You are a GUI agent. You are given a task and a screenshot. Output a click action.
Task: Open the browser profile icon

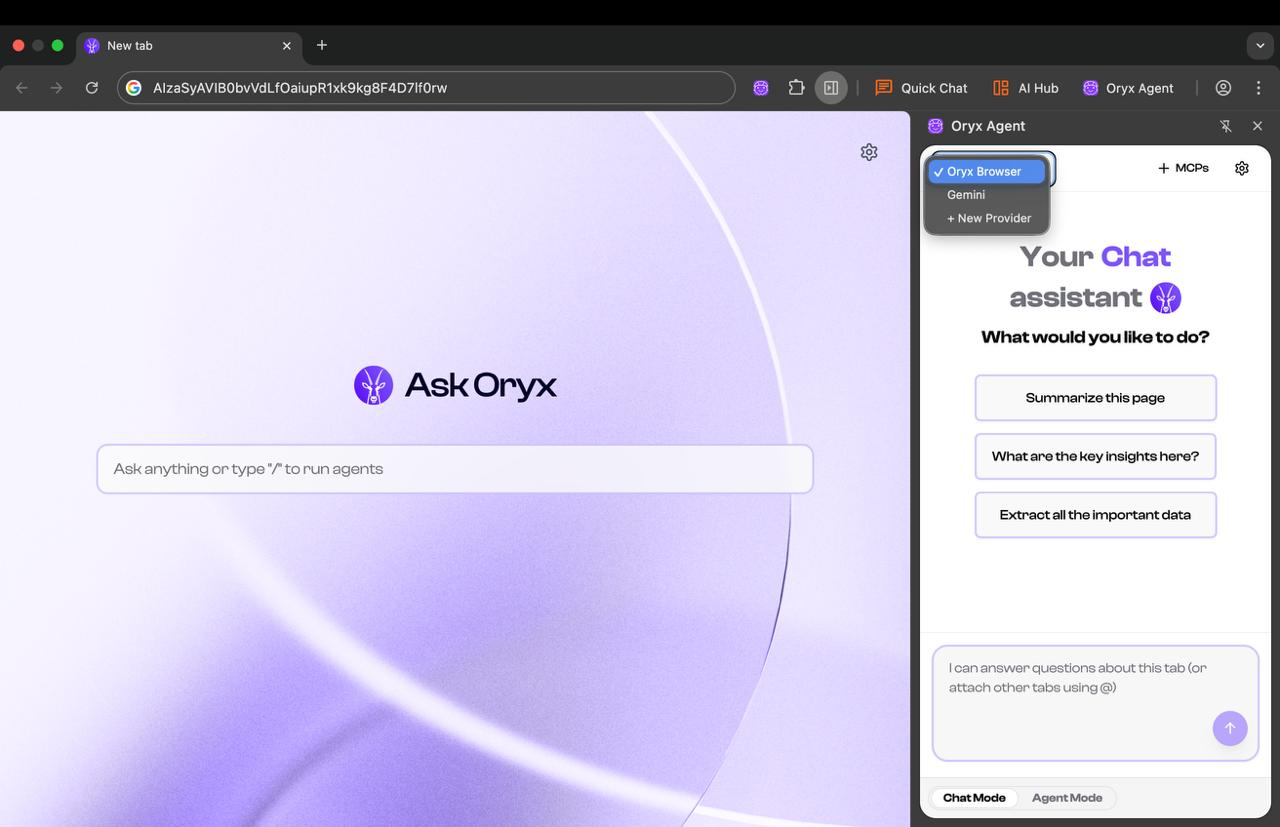point(1223,88)
